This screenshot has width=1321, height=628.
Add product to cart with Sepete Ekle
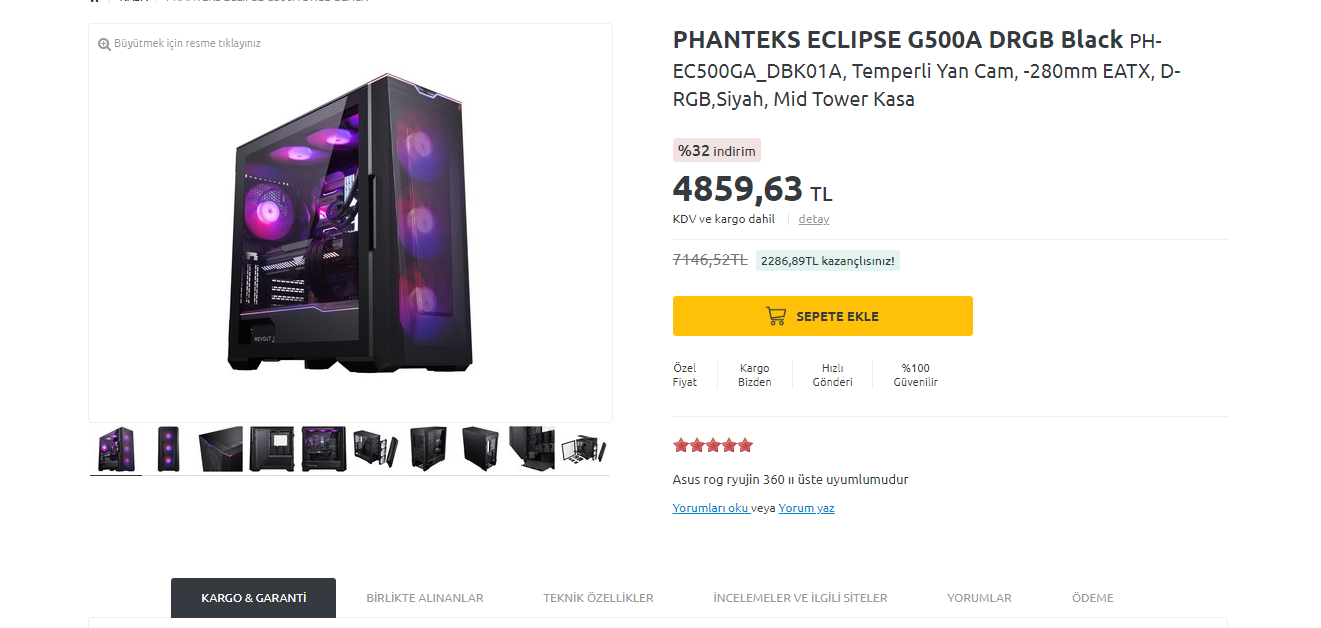[822, 316]
